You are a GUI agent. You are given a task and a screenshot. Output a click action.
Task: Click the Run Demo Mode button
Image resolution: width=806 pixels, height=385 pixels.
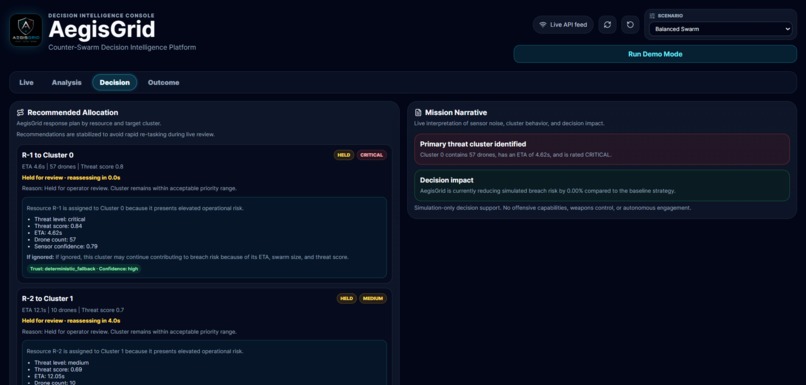click(655, 54)
